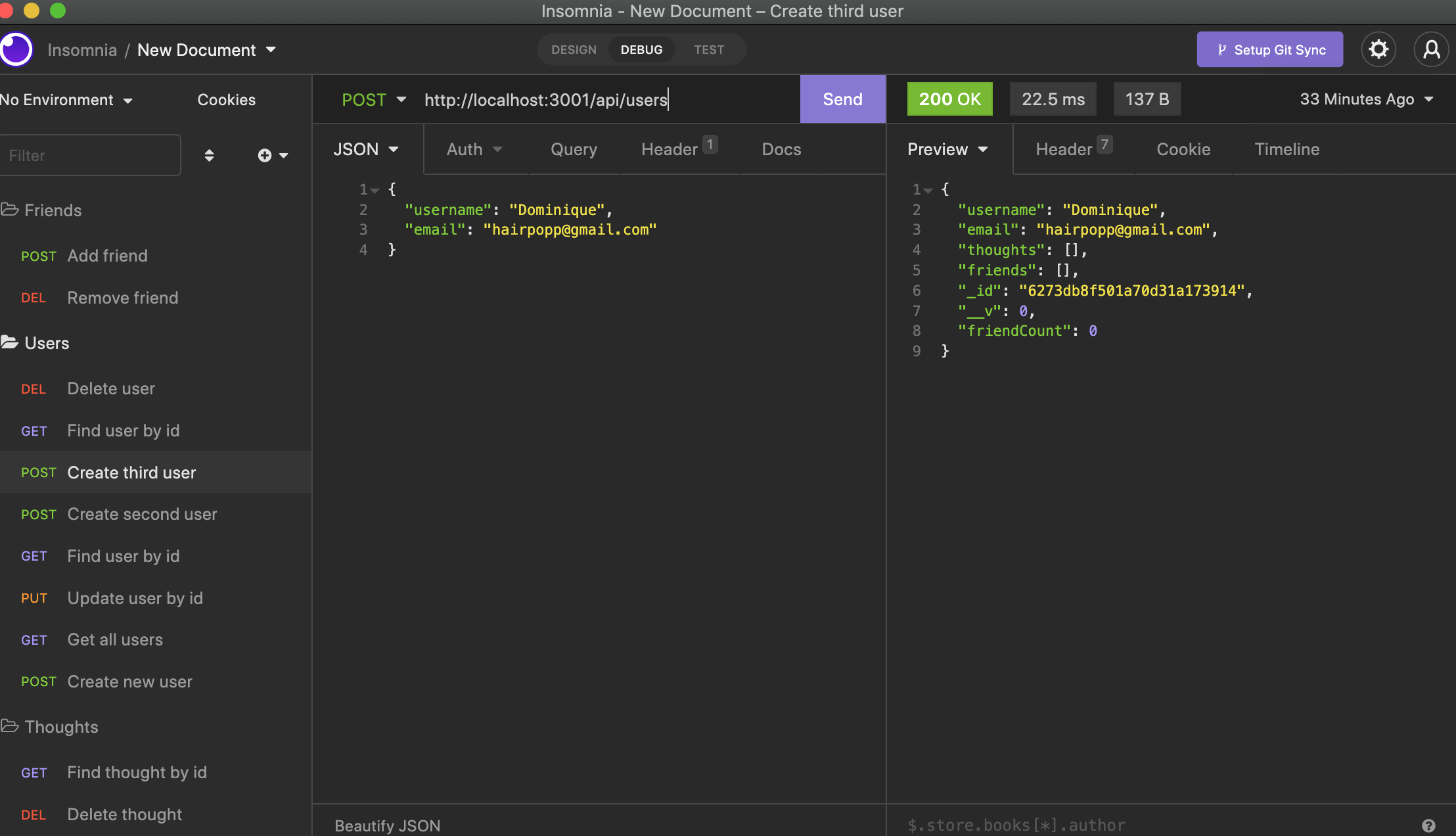
Task: Click the add request icon button
Action: pyautogui.click(x=265, y=154)
